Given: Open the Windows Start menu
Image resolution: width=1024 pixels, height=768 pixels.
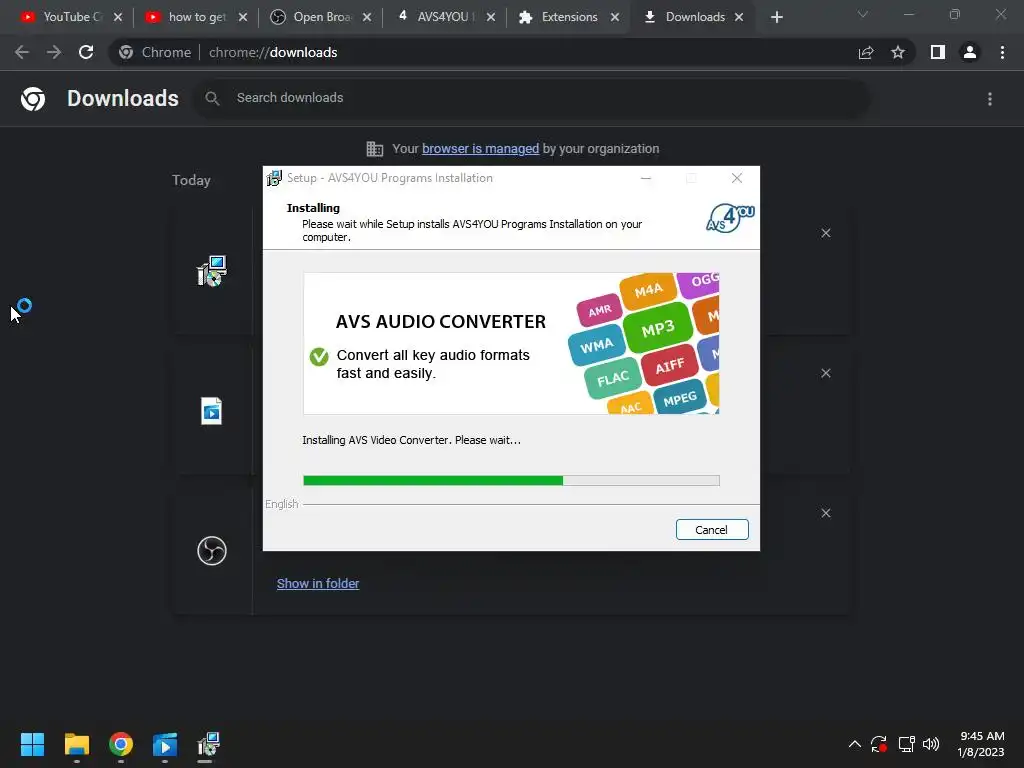Looking at the screenshot, I should click(x=32, y=744).
